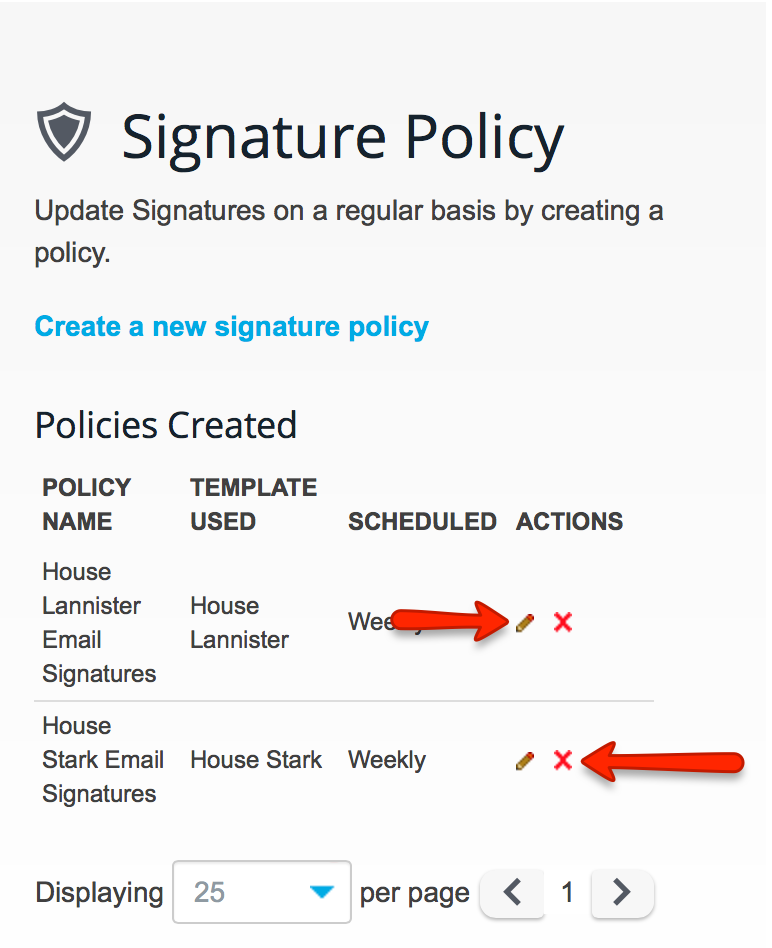Go to next page using right chevron
This screenshot has height=948, width=772.
point(622,892)
